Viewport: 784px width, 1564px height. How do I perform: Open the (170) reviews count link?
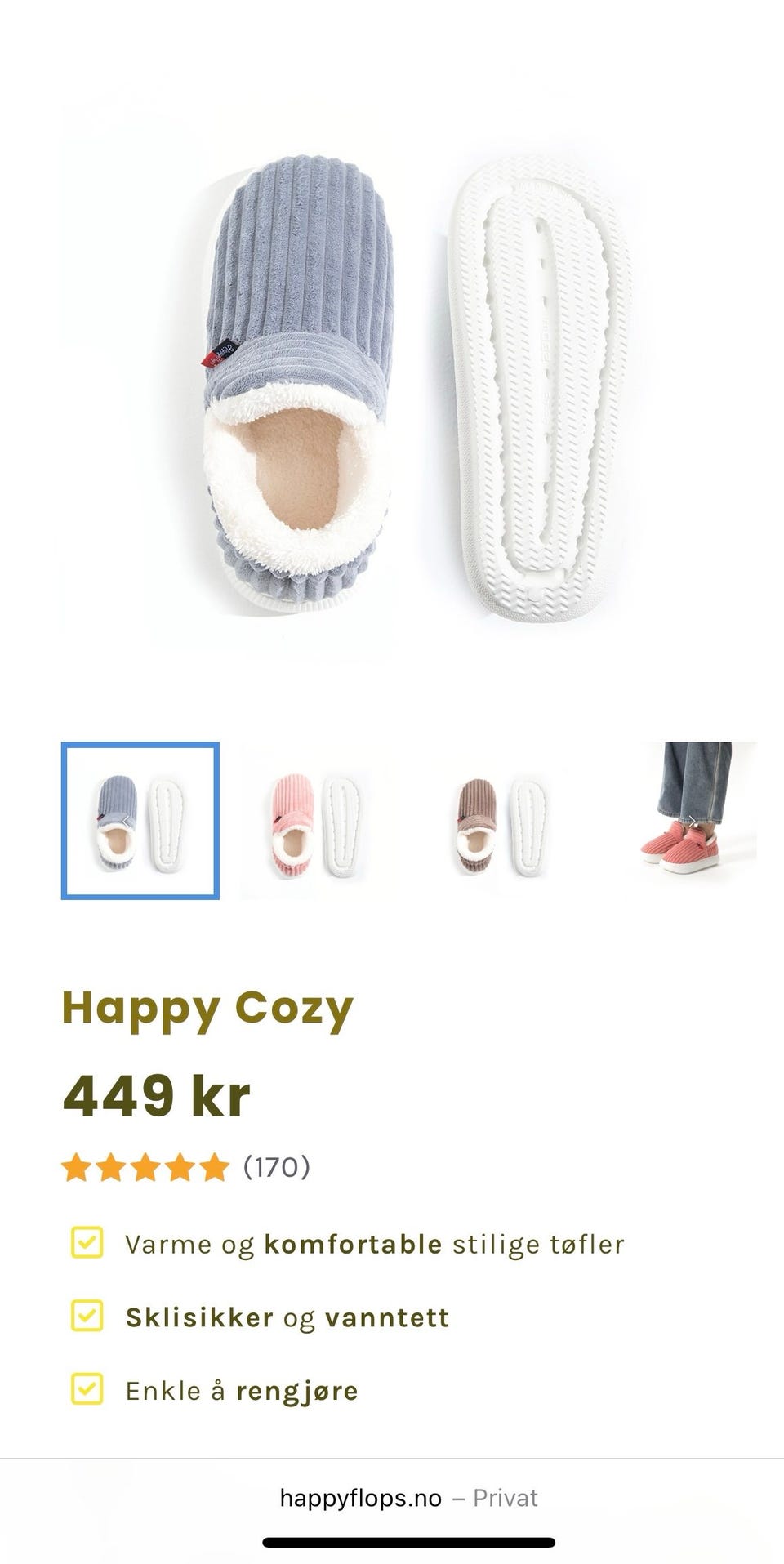[x=277, y=1167]
